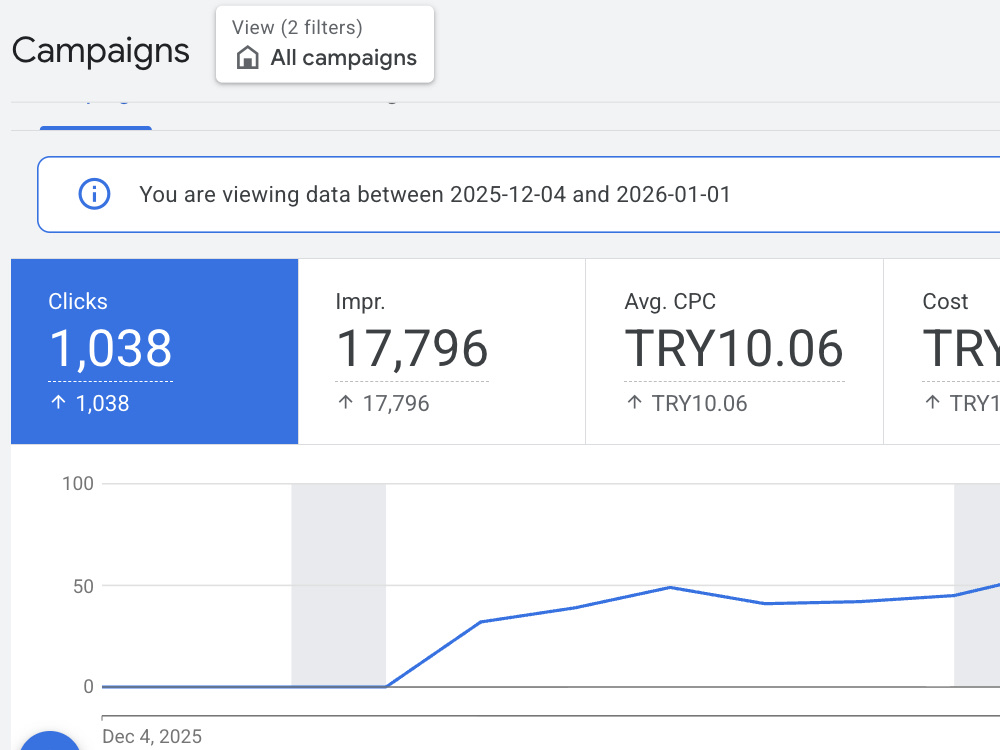Select the Impr. scorecard
Image resolution: width=1000 pixels, height=750 pixels.
click(x=441, y=351)
